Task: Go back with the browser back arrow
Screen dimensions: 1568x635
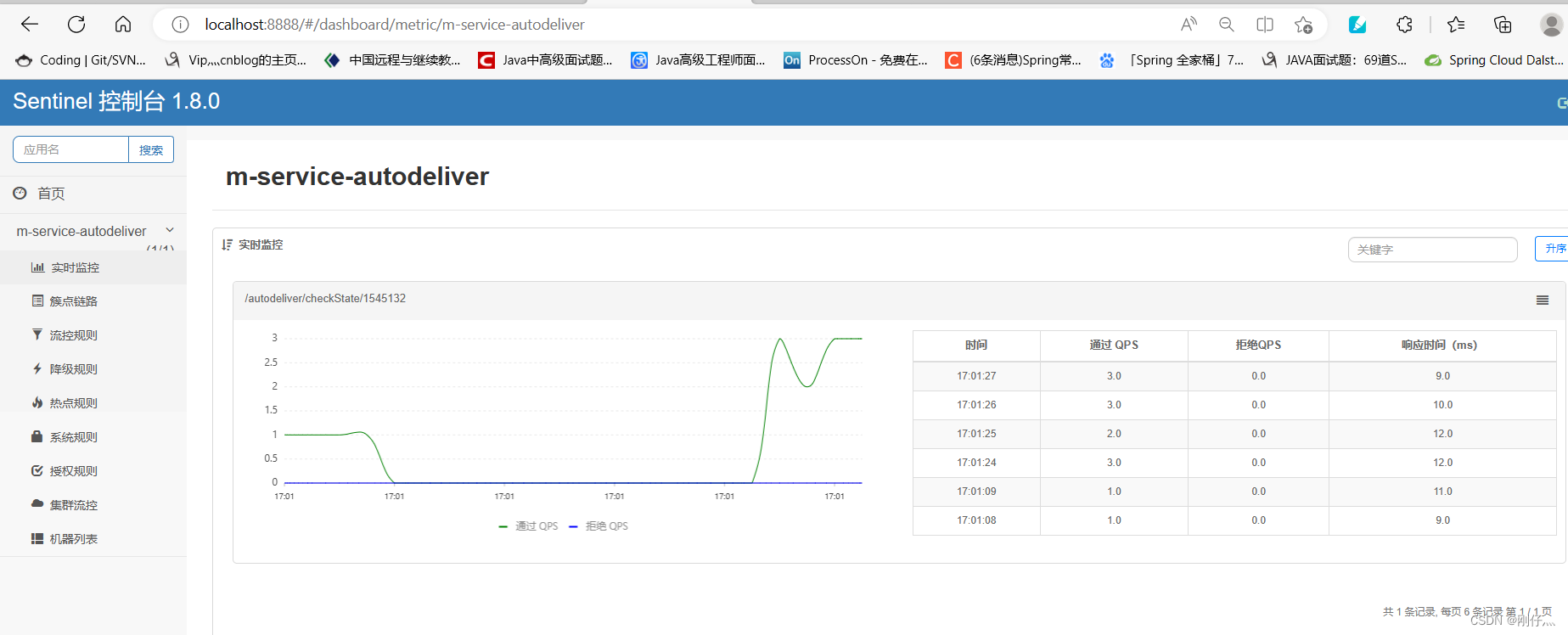Action: [30, 25]
